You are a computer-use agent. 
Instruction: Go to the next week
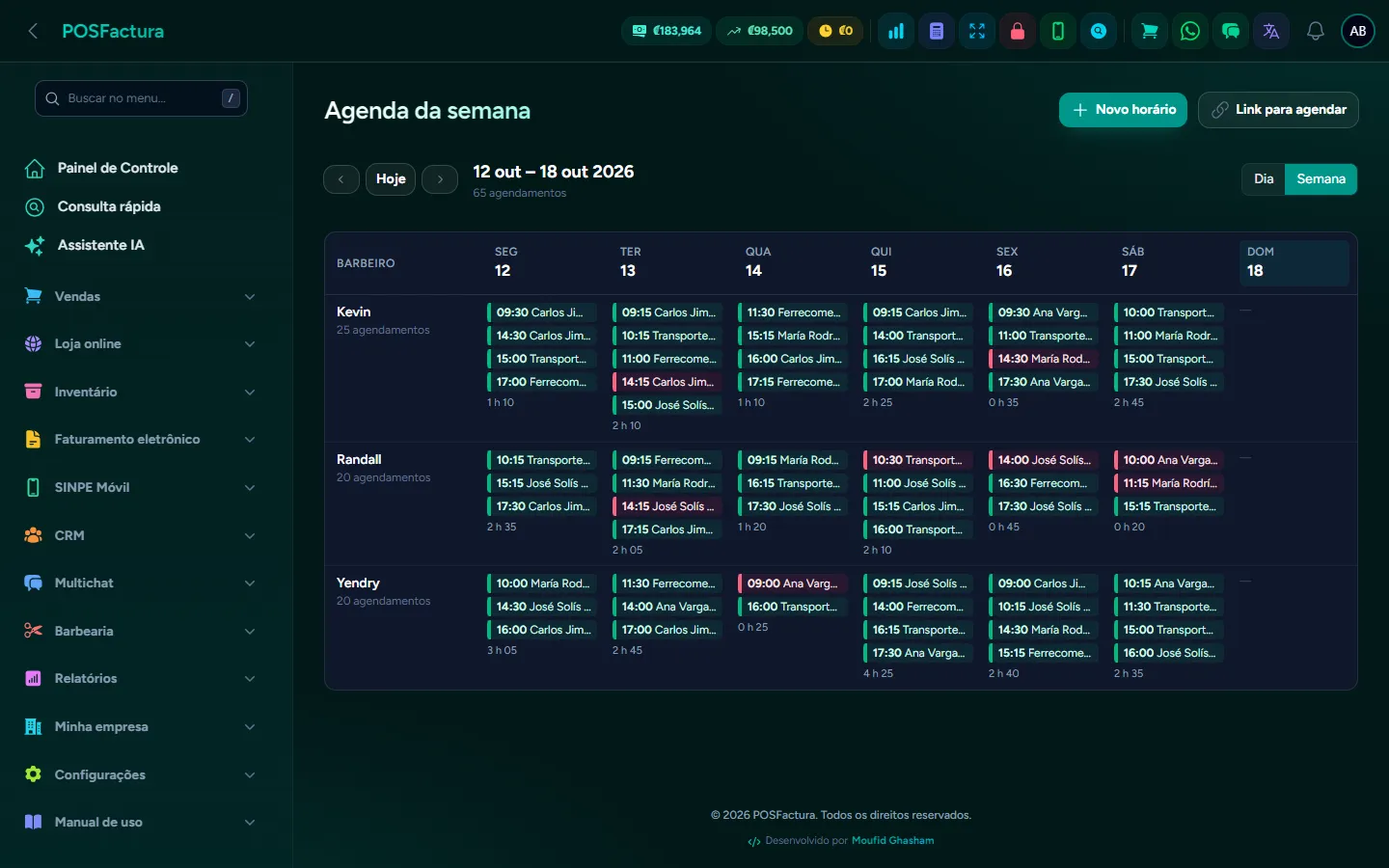[440, 179]
